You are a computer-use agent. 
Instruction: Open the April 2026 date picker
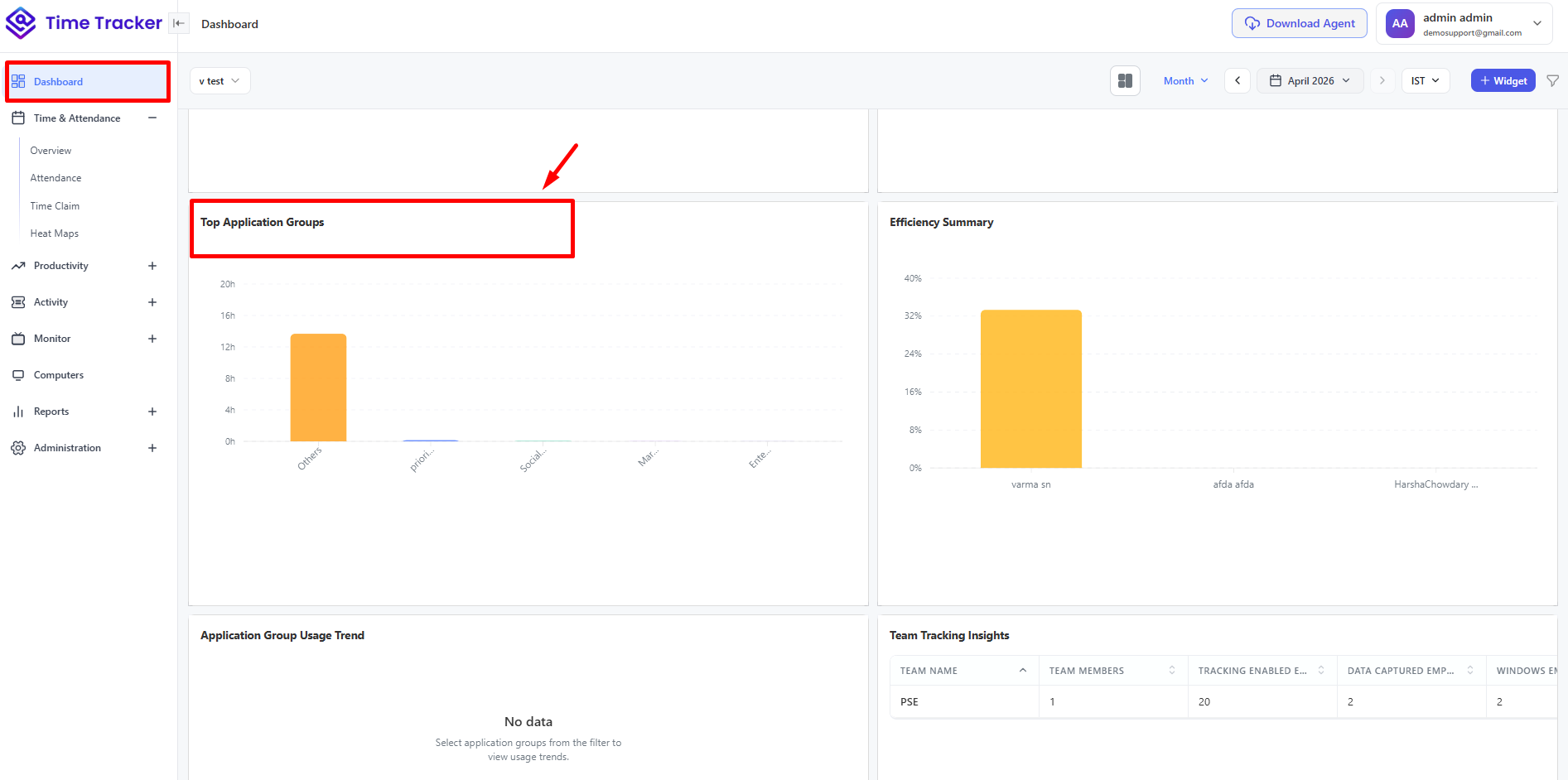tap(1310, 81)
